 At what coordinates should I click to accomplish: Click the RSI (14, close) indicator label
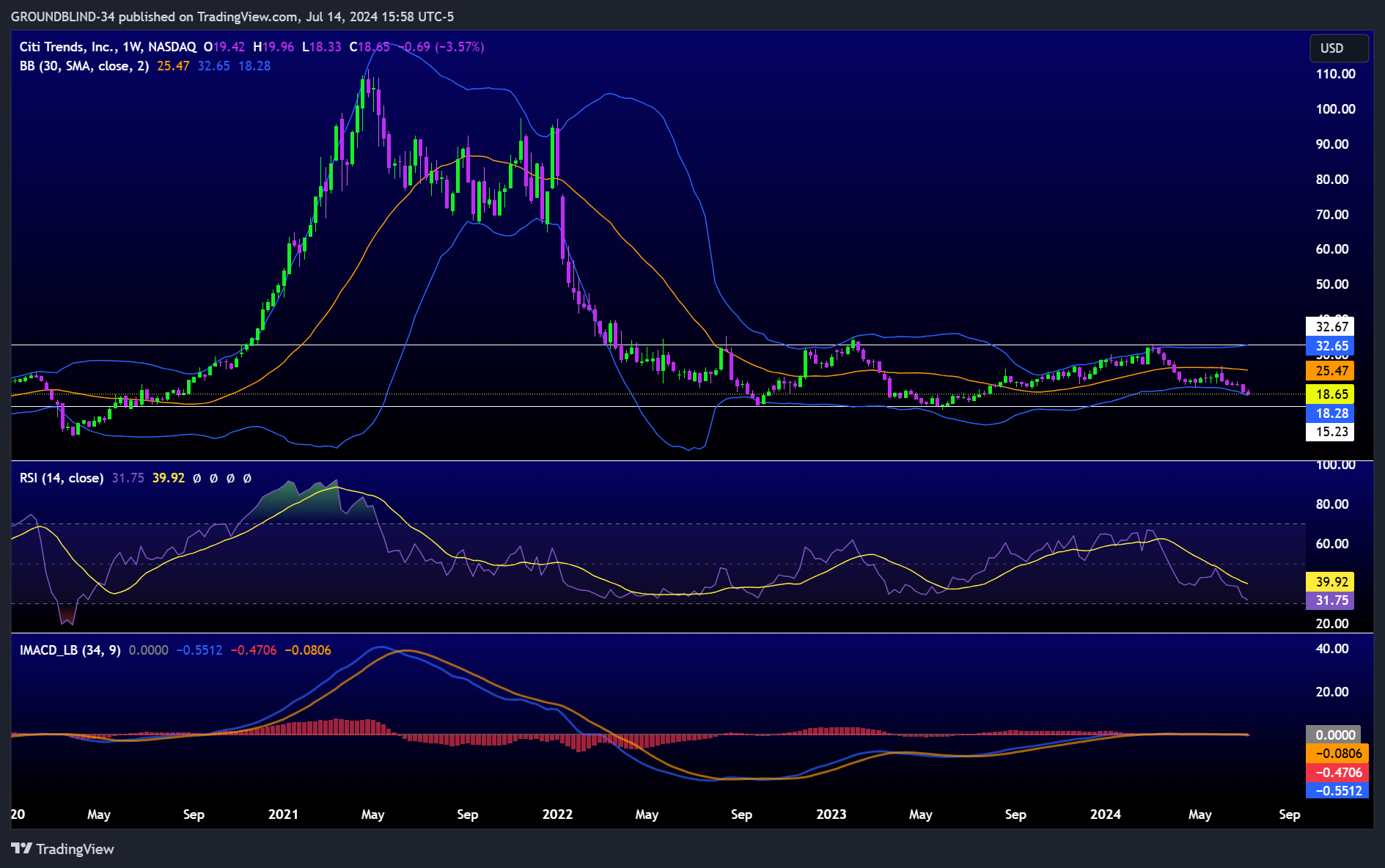(62, 478)
